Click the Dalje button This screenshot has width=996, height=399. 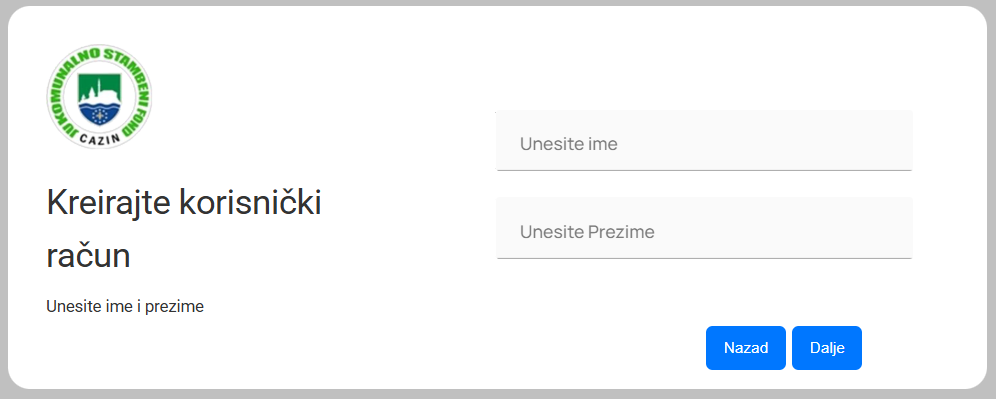(x=826, y=348)
